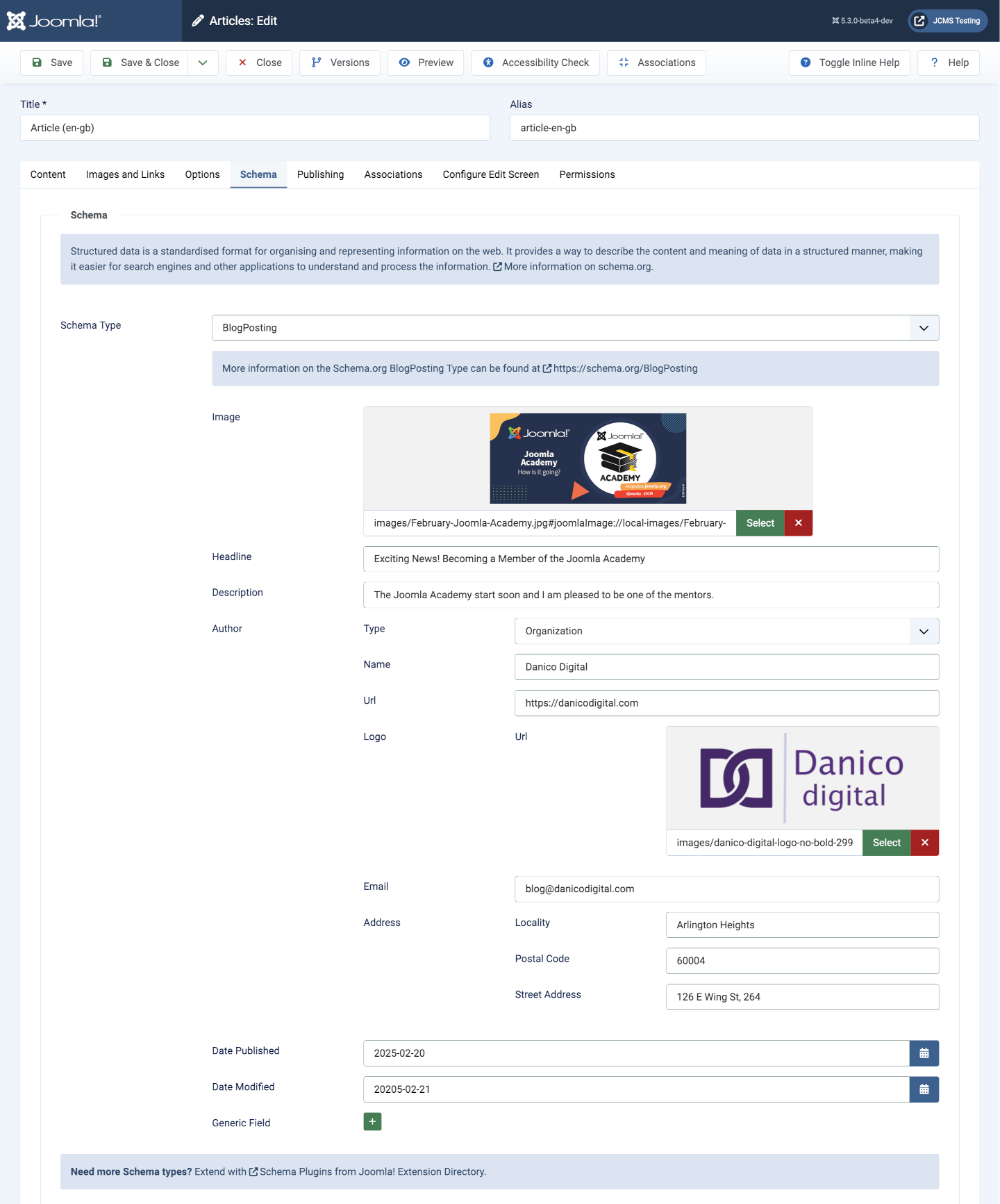Click the Save button

[x=52, y=63]
